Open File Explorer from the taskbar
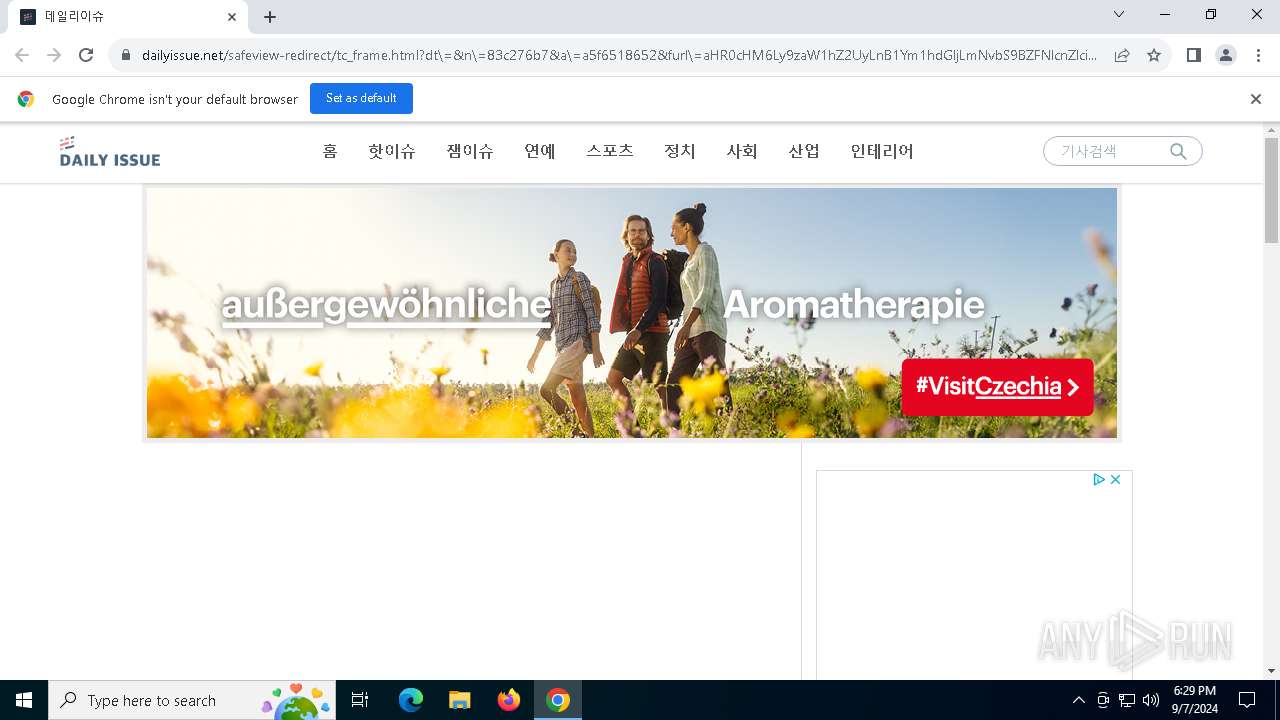Image resolution: width=1280 pixels, height=720 pixels. 460,700
